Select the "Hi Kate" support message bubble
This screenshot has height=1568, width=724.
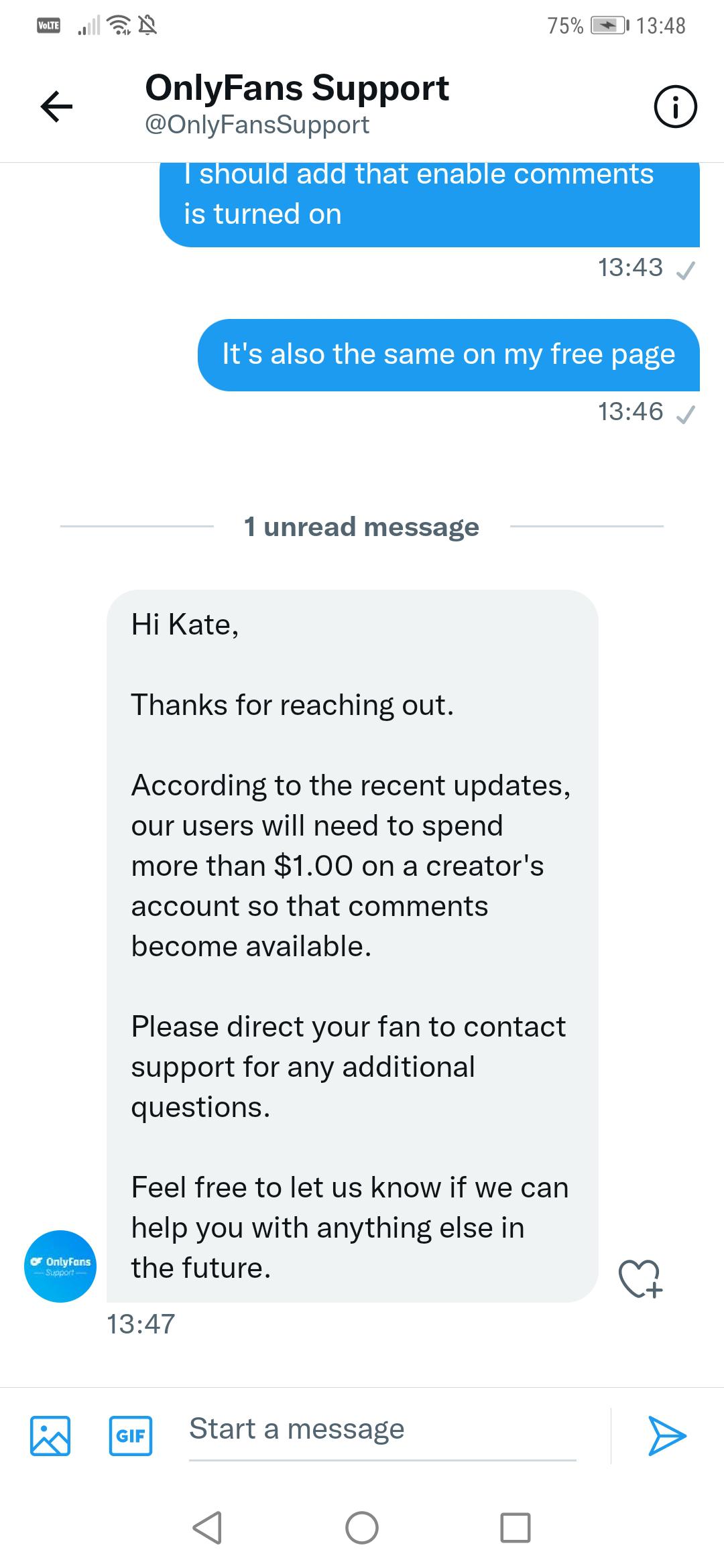352,945
